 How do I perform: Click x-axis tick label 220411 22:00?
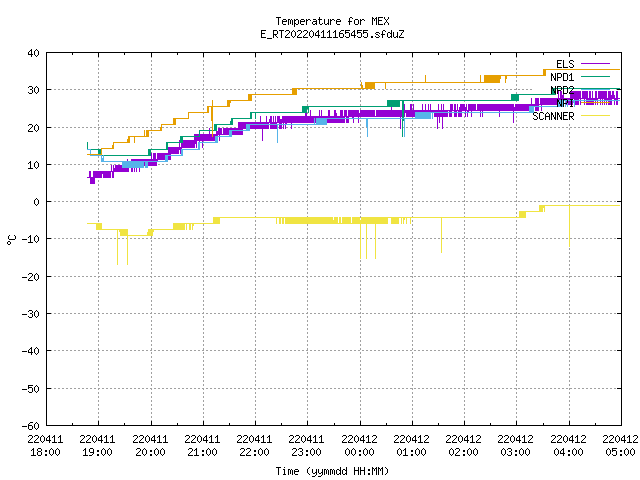[x=254, y=446]
